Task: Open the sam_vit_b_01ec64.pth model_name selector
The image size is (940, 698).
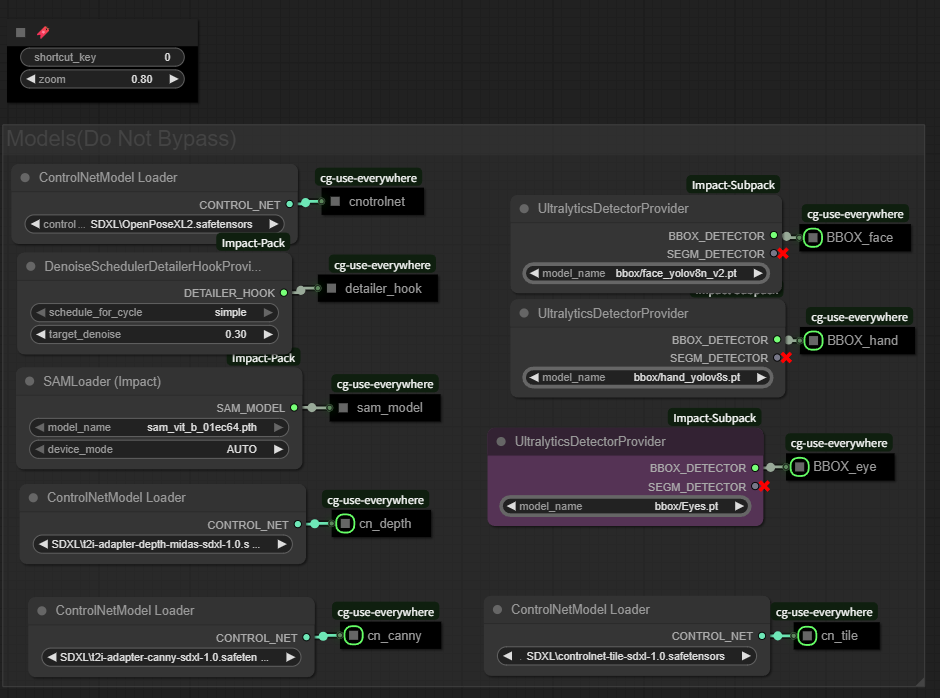Action: coord(159,428)
